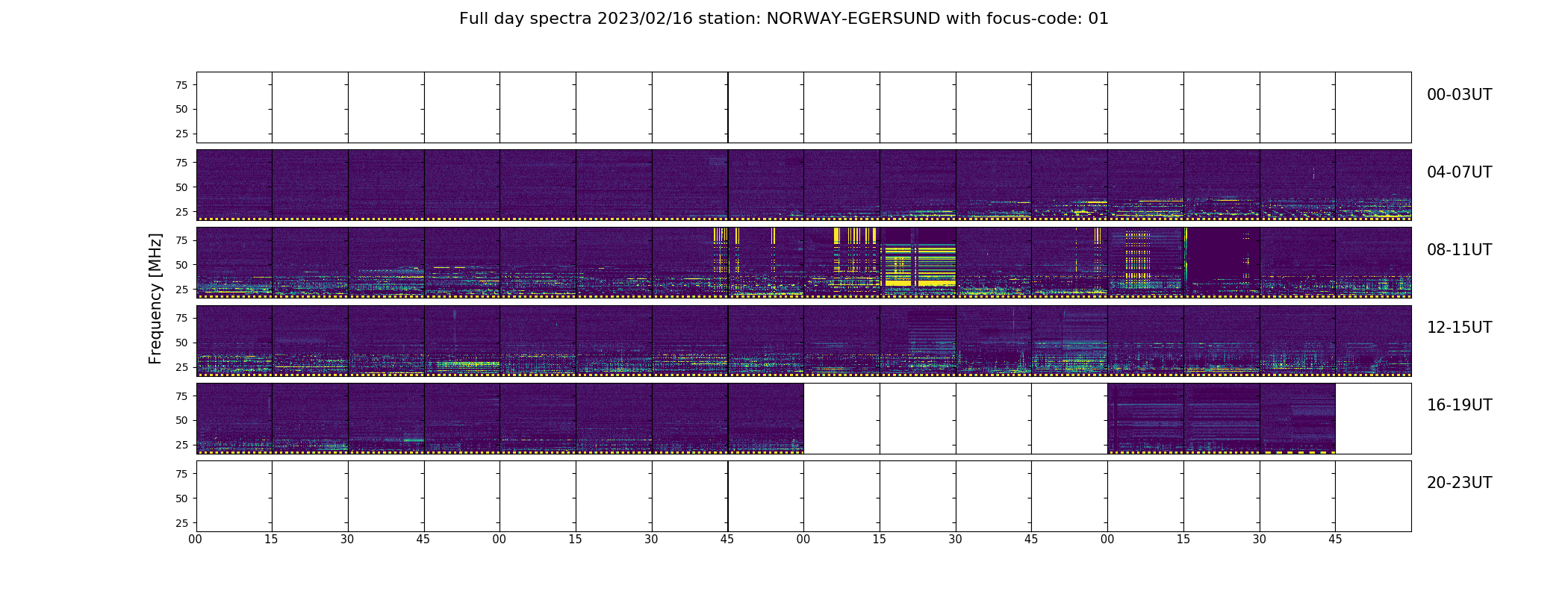Click the 25 MHz tick of the 12-15UT row
Image resolution: width=1568 pixels, height=597 pixels.
pyautogui.click(x=181, y=367)
